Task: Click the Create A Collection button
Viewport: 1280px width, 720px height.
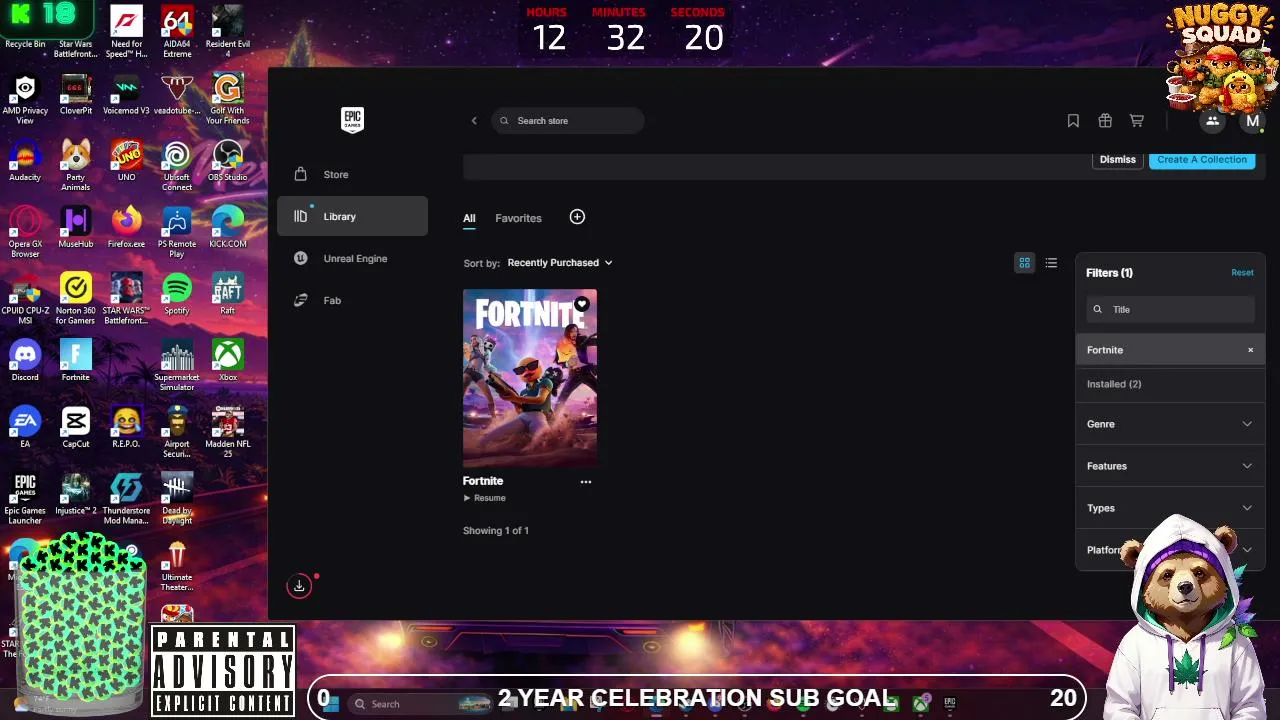Action: [x=1202, y=160]
